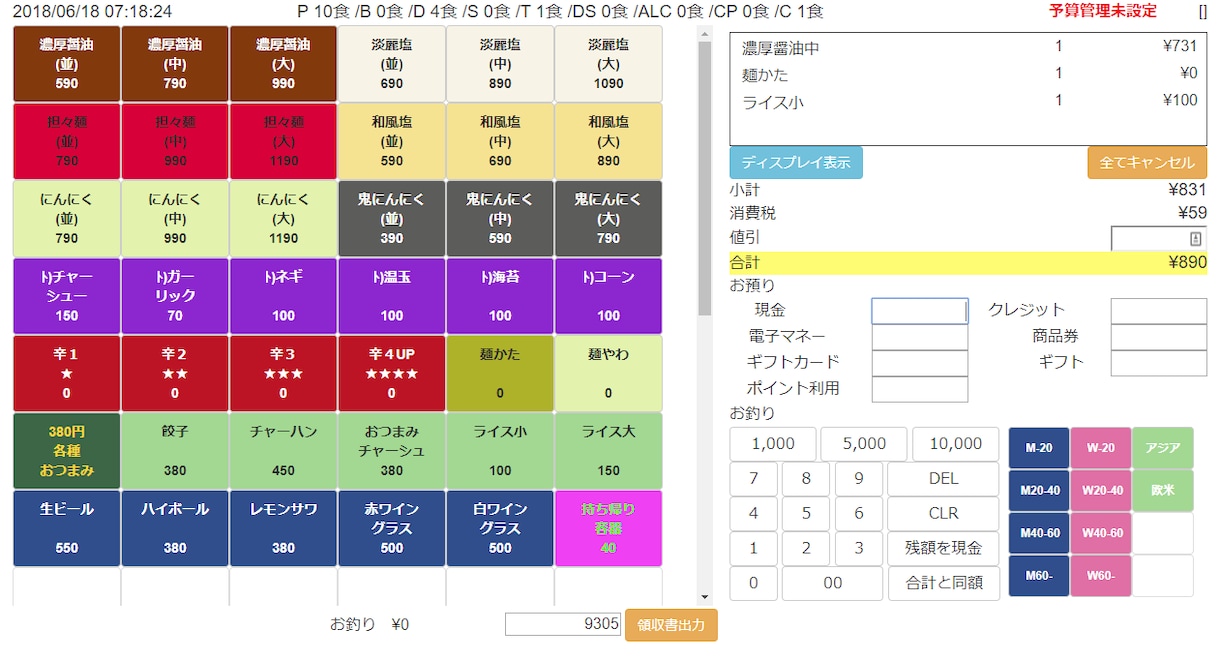This screenshot has height=660, width=1220.
Task: Click the receipt number field showing 9305
Action: pos(563,624)
